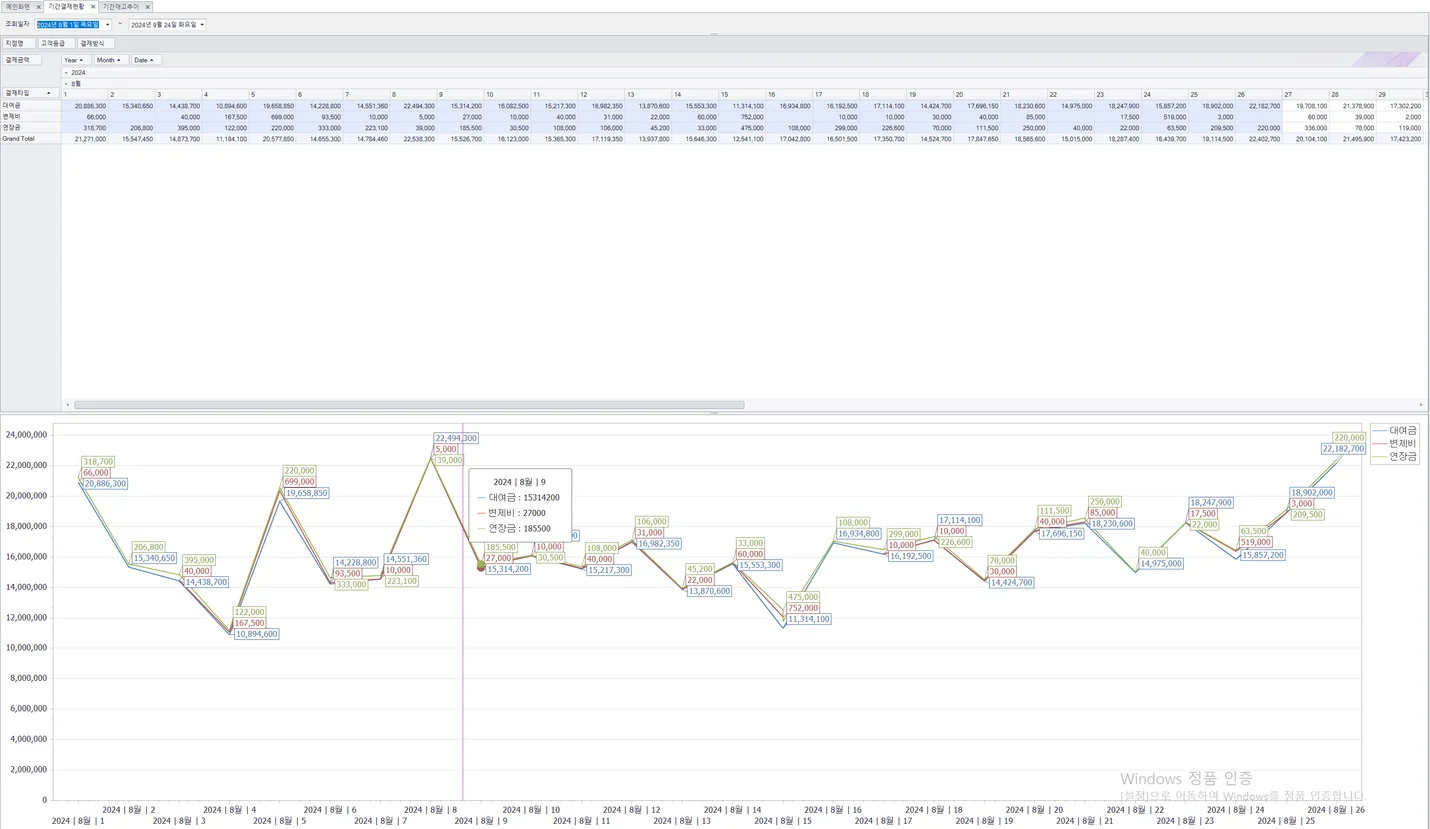1430x829 pixels.
Task: Click chart label 17,114,100 data point
Action: (959, 520)
